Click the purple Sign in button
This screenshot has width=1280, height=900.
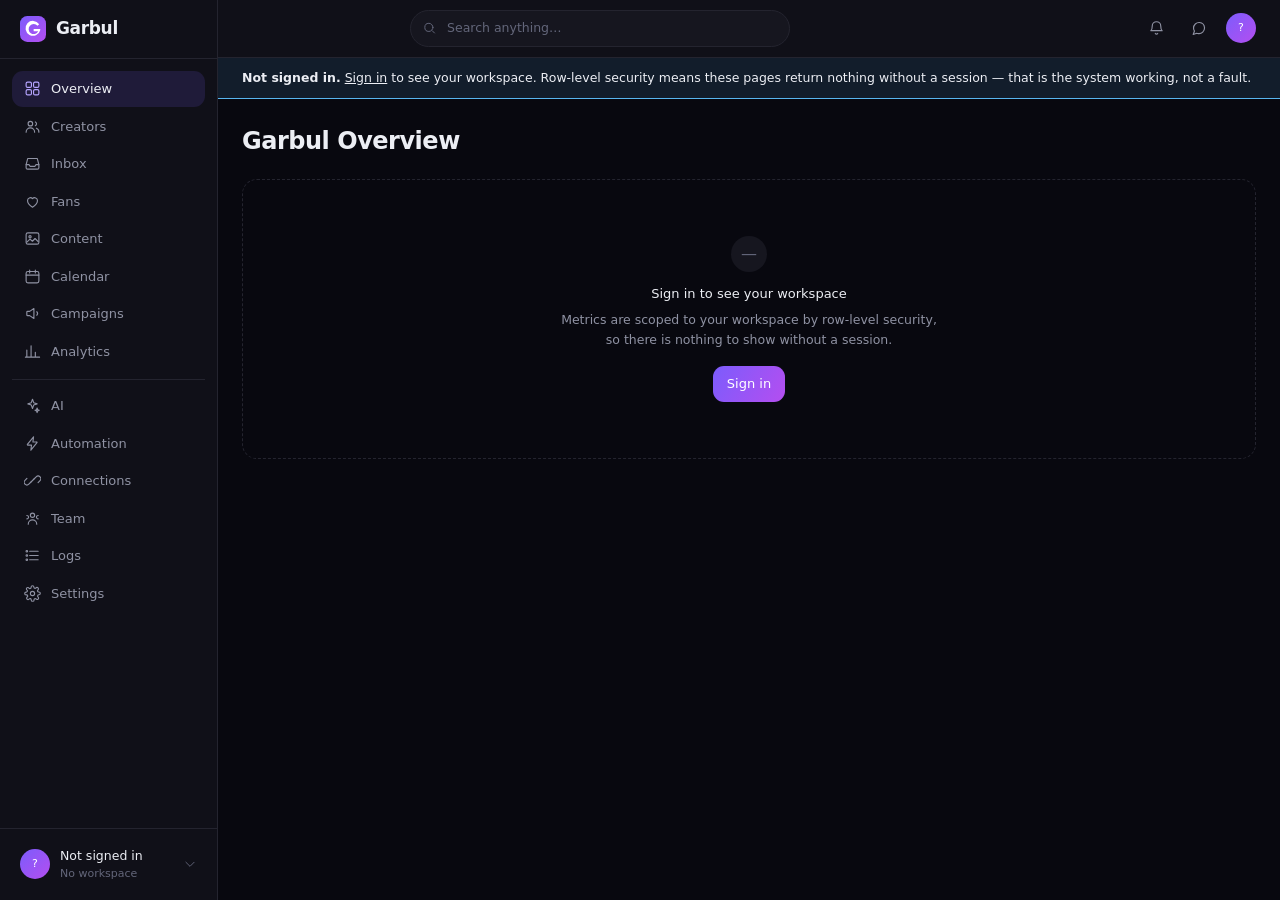click(749, 384)
